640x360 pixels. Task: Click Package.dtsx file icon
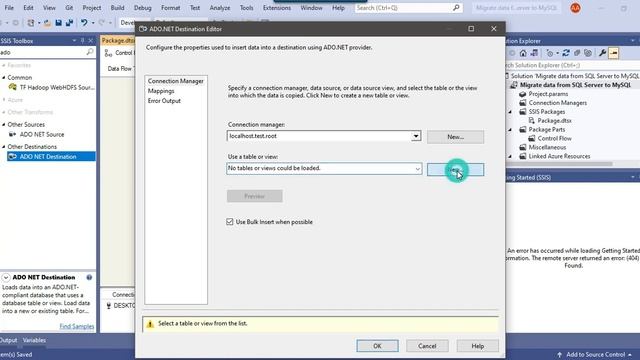531,120
